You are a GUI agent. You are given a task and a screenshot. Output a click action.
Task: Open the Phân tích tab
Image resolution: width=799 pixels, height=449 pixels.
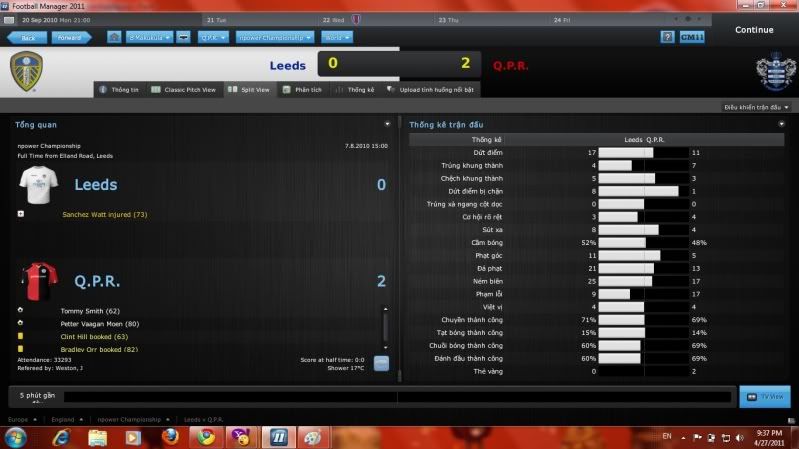coord(302,90)
